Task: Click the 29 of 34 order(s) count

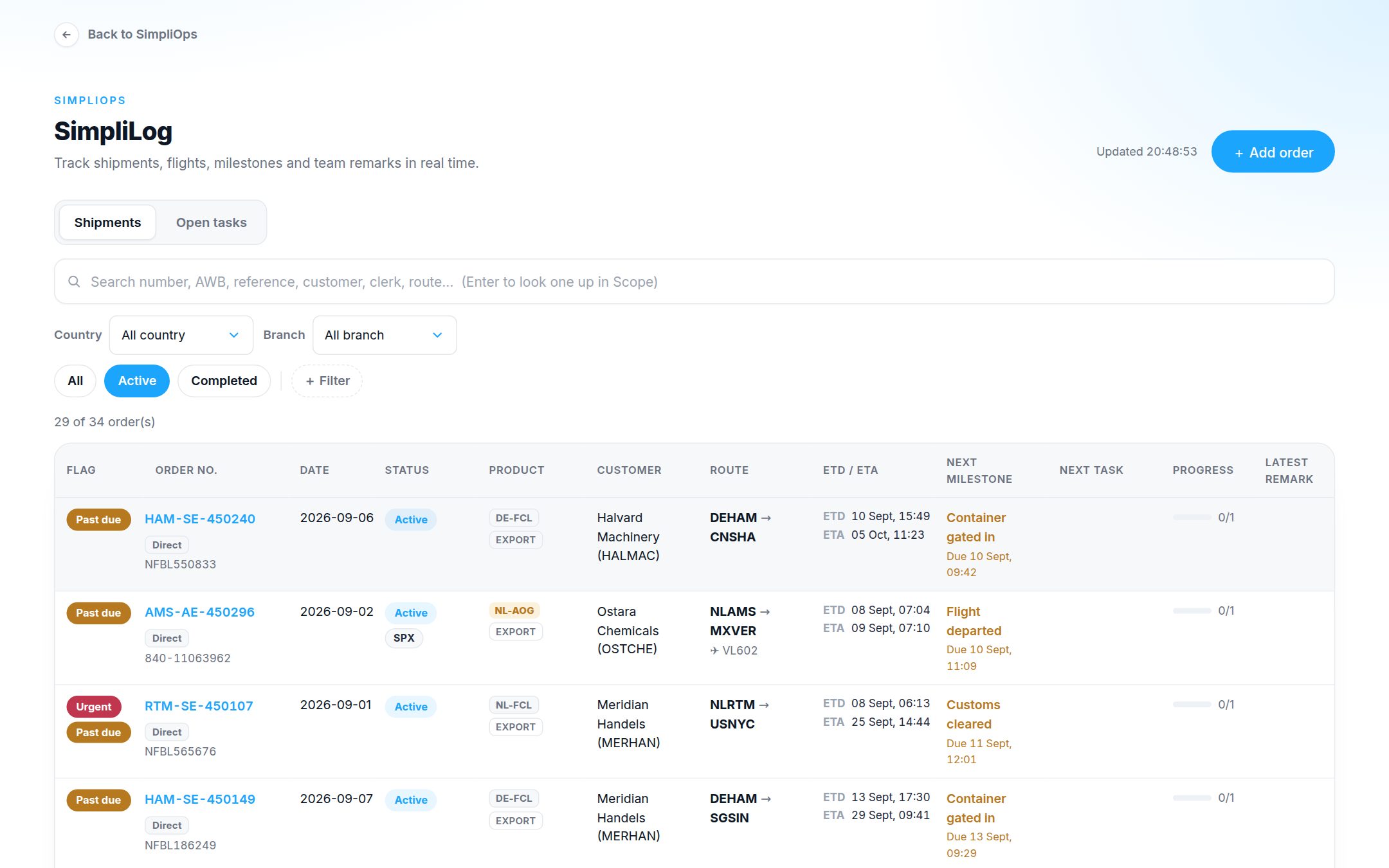Action: (x=105, y=422)
